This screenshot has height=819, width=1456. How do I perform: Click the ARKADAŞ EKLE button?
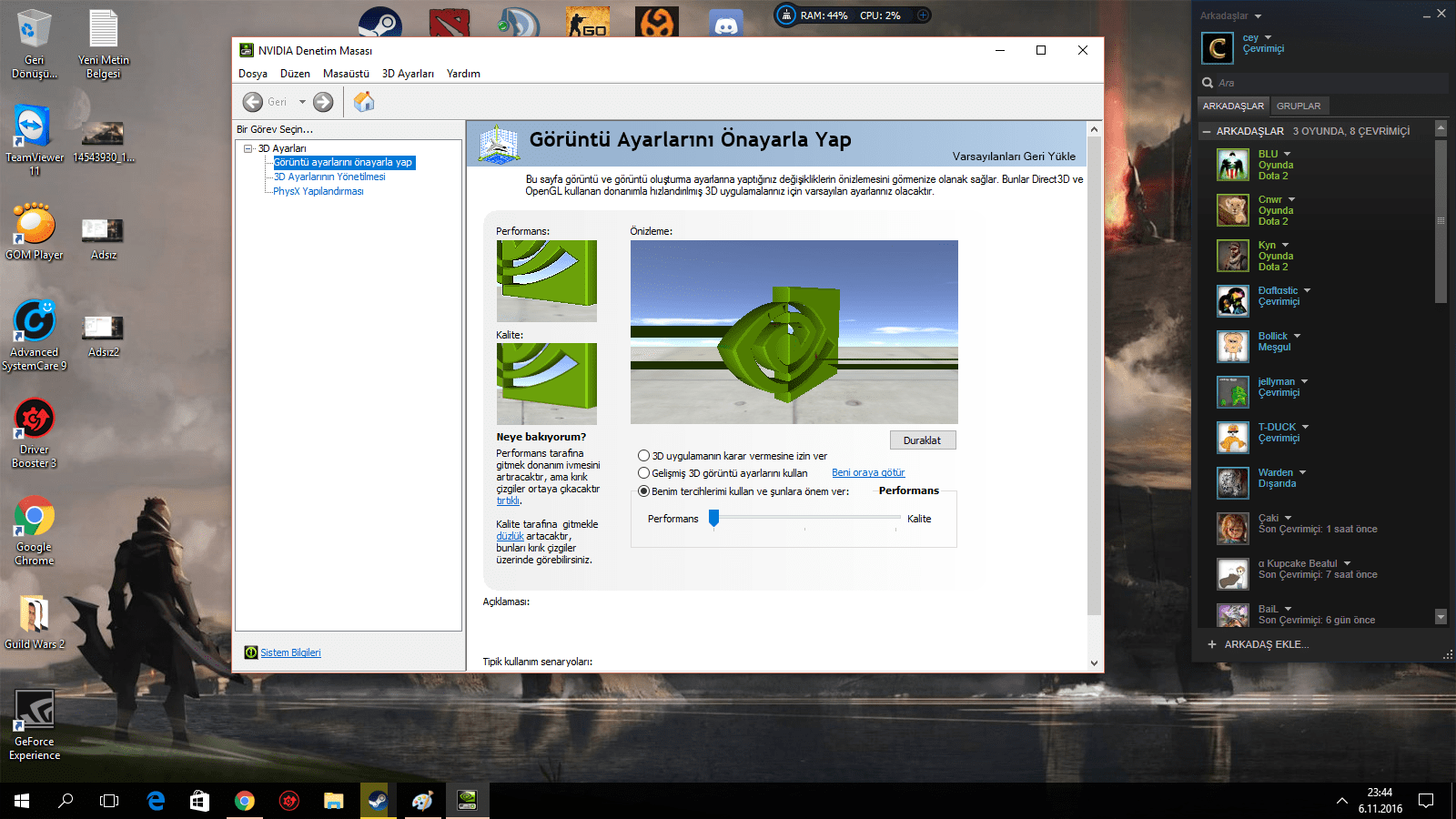pyautogui.click(x=1258, y=644)
